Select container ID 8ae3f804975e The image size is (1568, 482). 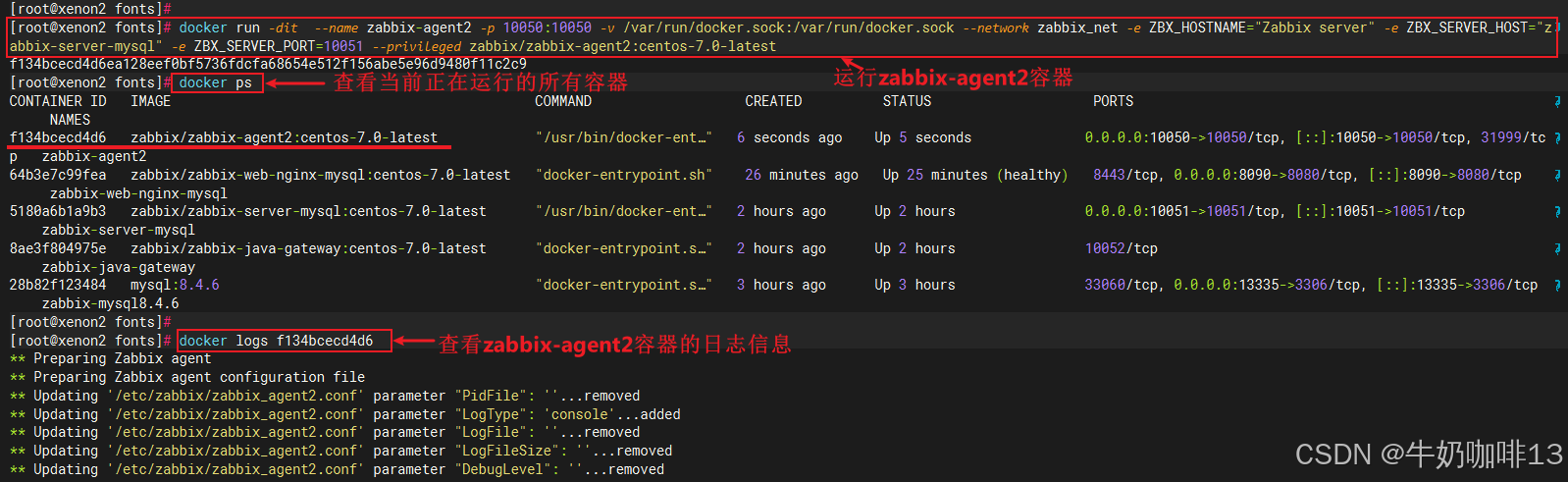[x=58, y=248]
